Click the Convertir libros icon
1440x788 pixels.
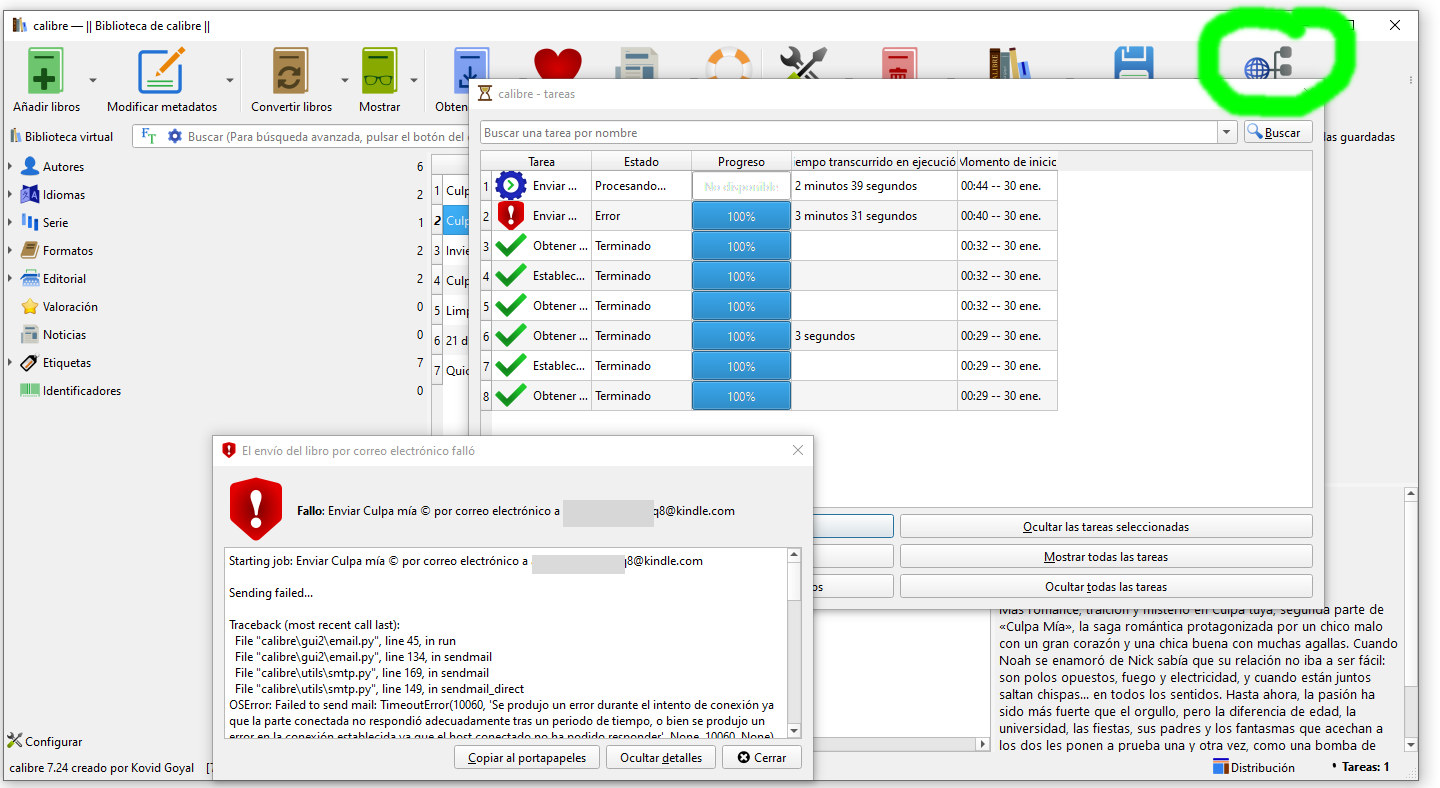(x=291, y=72)
